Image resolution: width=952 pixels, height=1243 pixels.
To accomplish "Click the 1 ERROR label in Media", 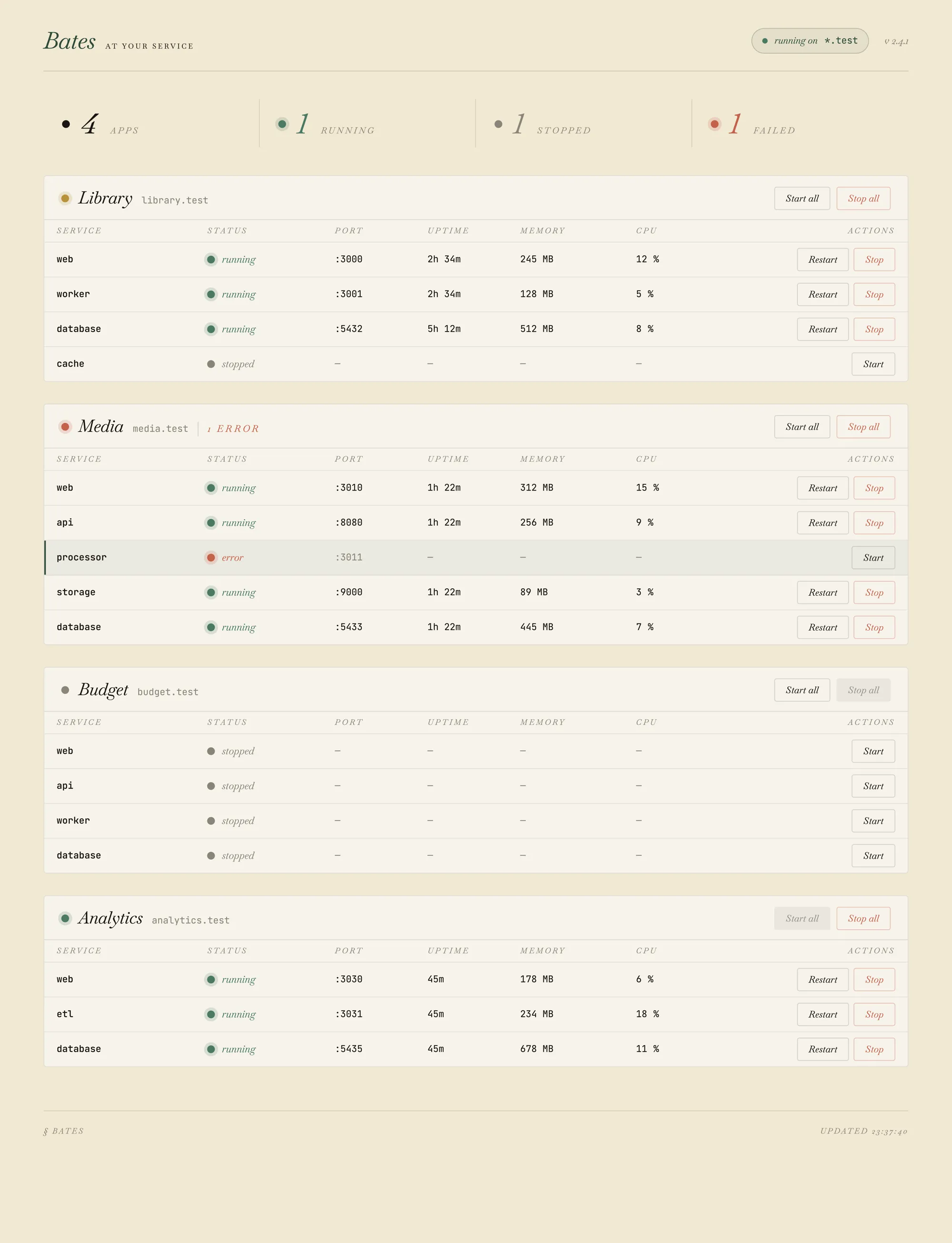I will point(233,429).
